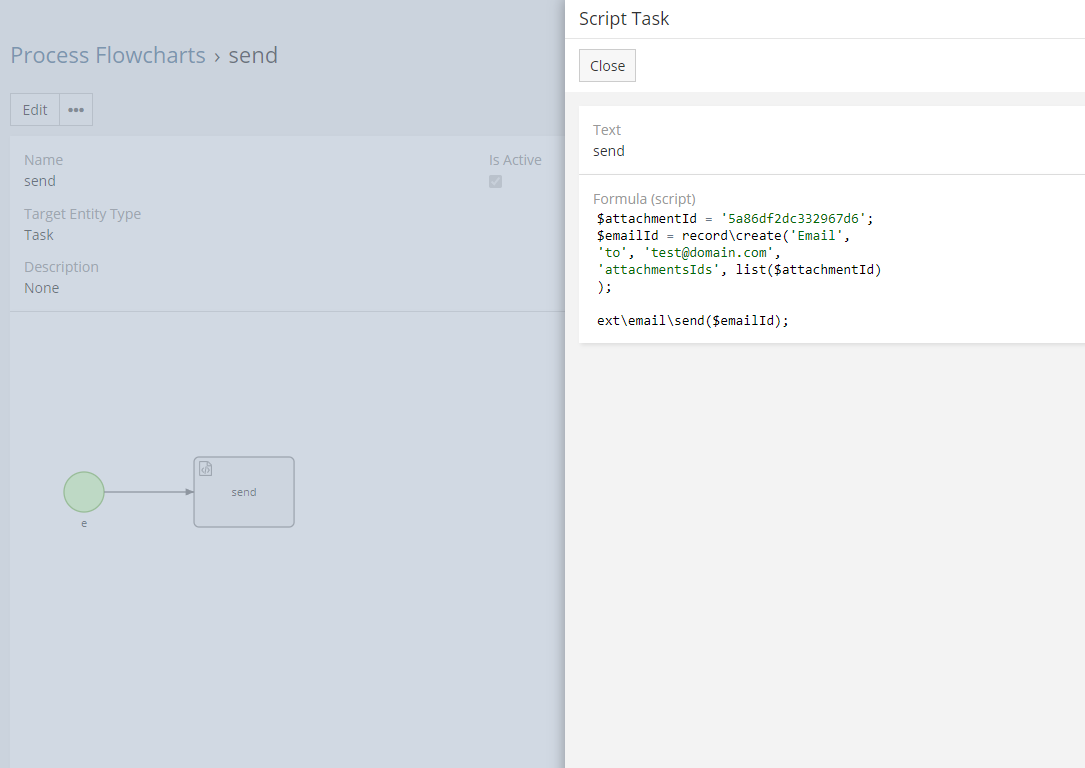Select the send script task node

[244, 499]
